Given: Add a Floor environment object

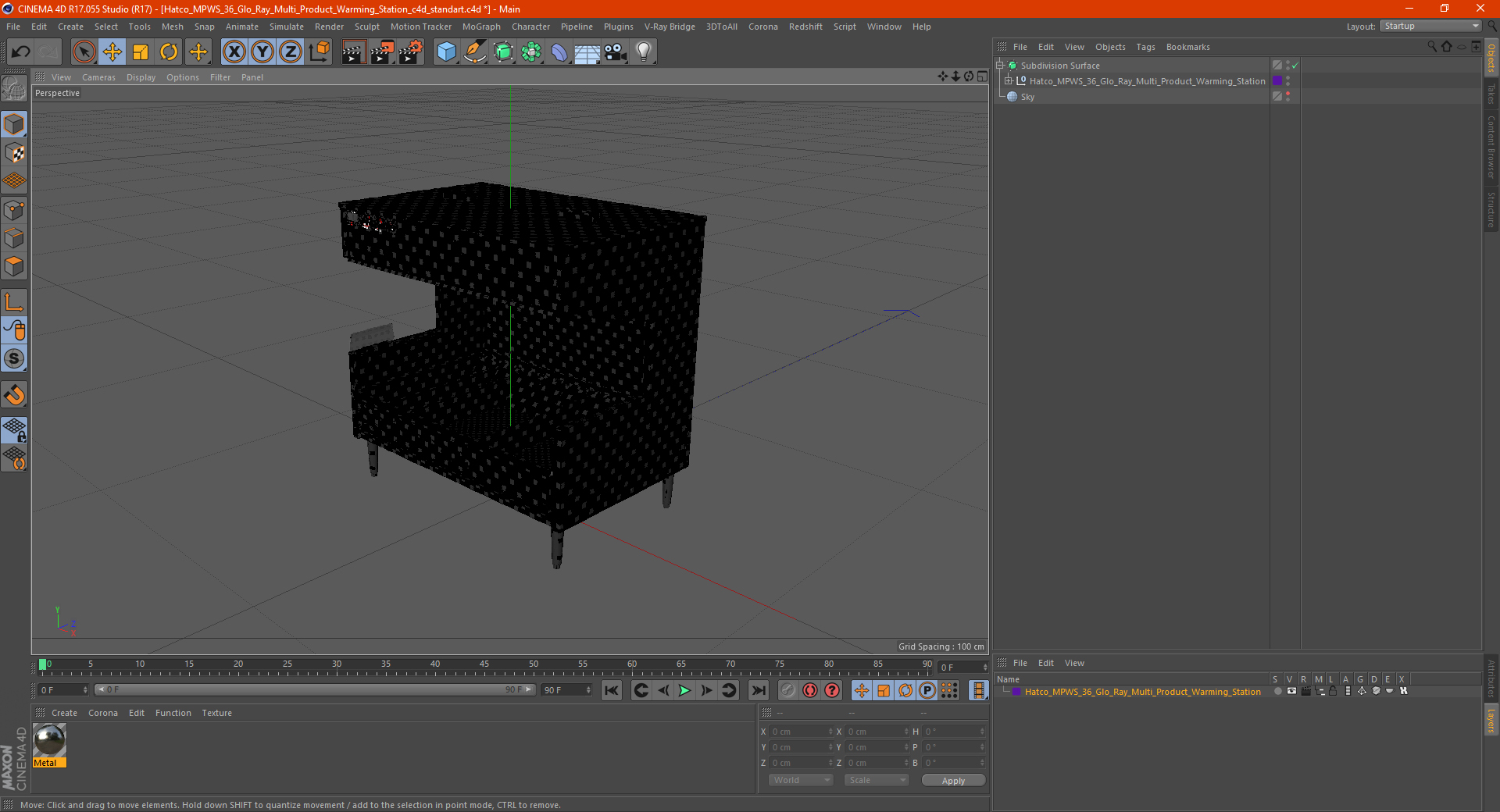Looking at the screenshot, I should point(587,52).
